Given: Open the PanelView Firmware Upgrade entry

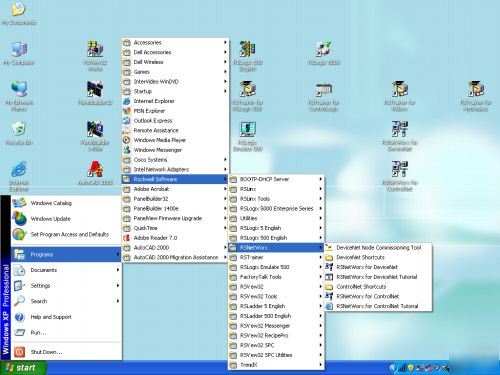Looking at the screenshot, I should 175,218.
